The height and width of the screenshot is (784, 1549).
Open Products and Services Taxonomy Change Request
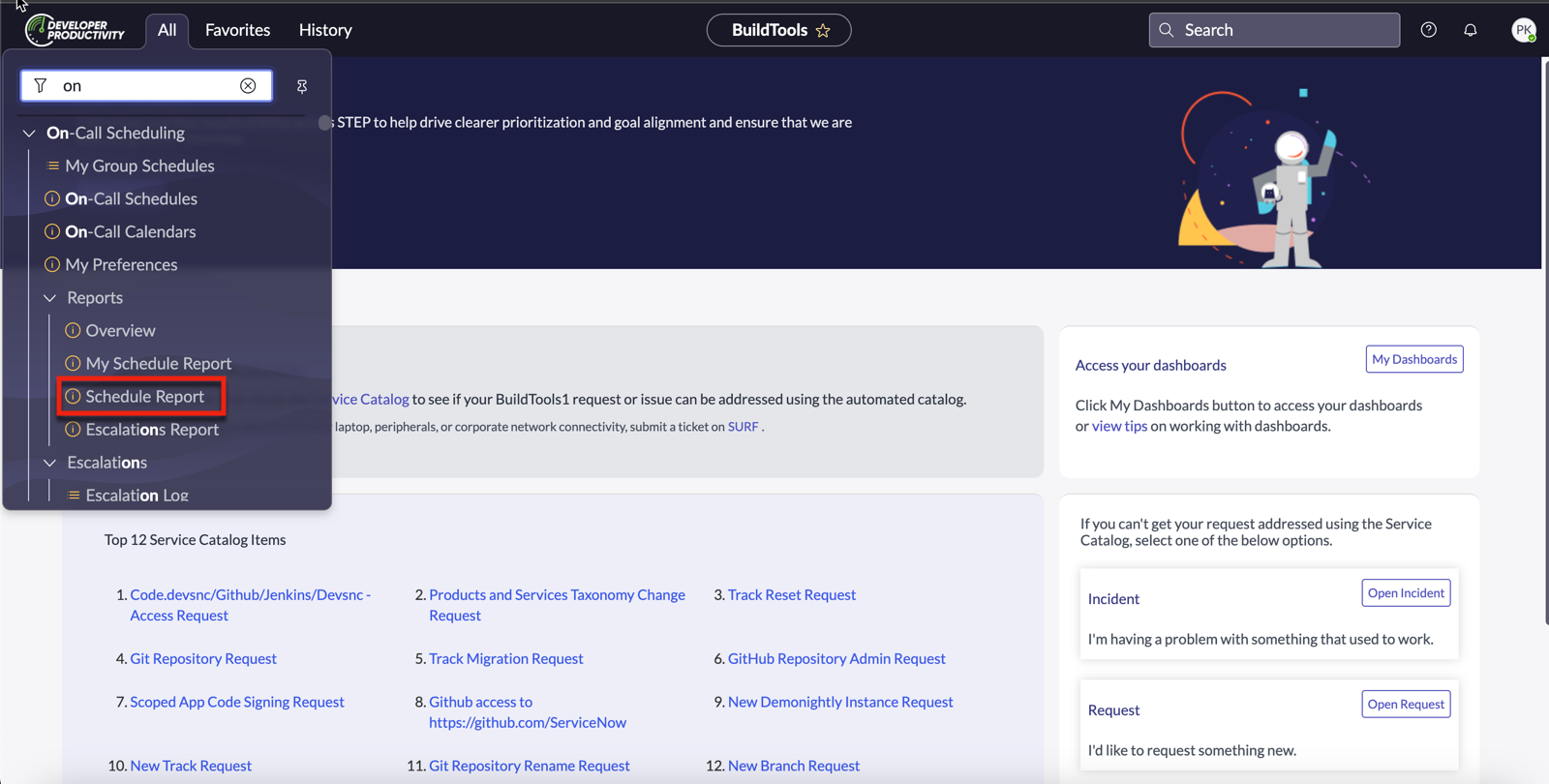coord(557,605)
